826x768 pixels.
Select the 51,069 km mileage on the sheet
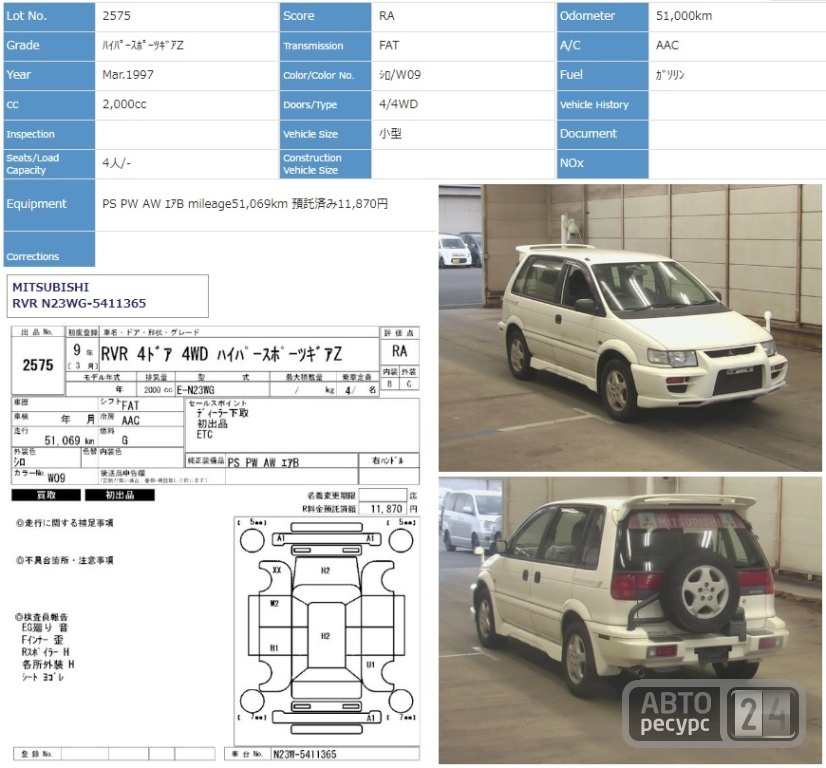click(70, 440)
